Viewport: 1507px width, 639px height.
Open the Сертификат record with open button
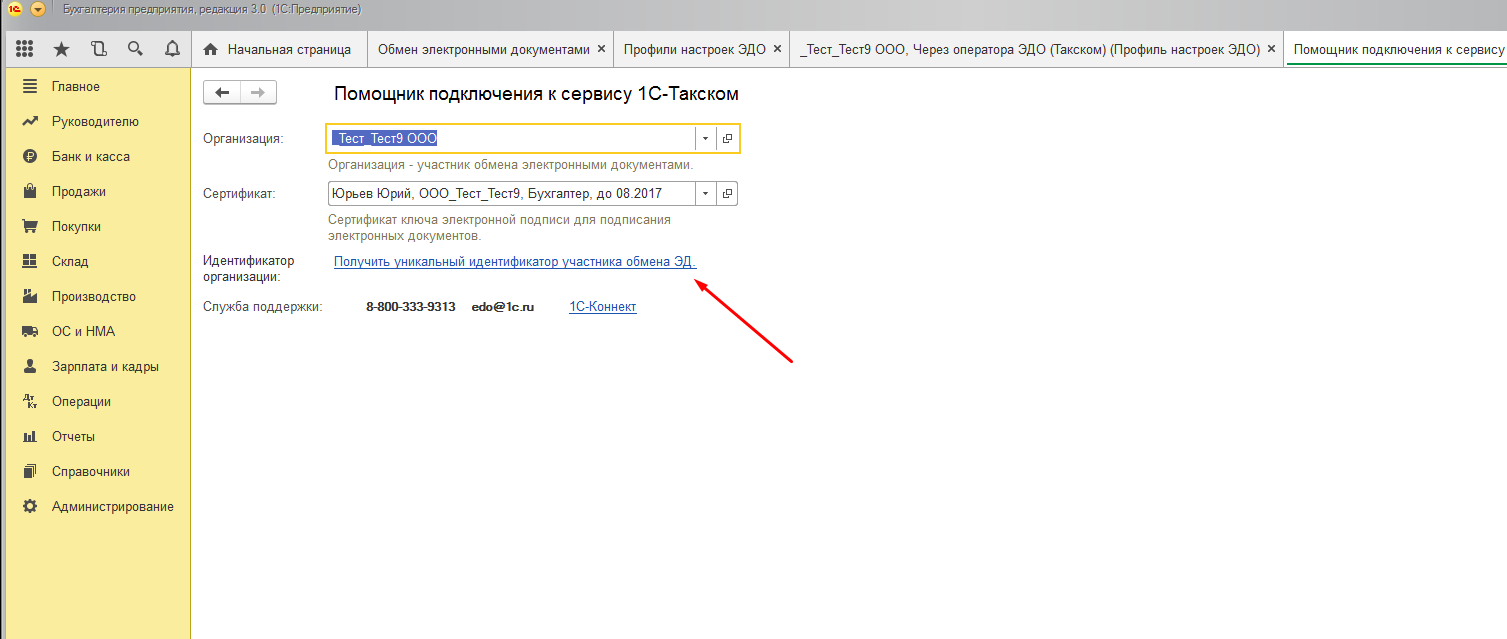pyautogui.click(x=727, y=194)
